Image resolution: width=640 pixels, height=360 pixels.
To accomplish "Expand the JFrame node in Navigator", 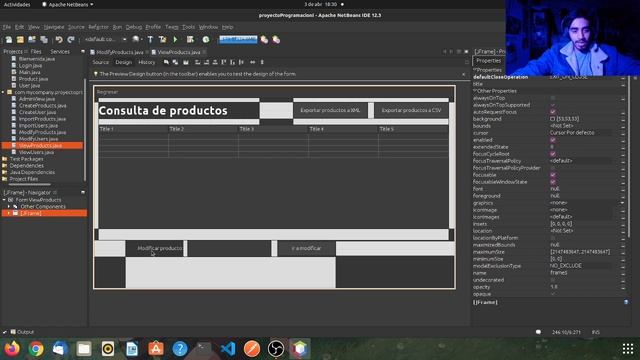I will click(x=9, y=213).
